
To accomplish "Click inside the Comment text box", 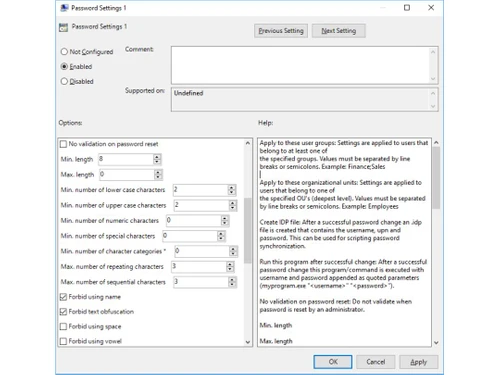I will pyautogui.click(x=300, y=65).
